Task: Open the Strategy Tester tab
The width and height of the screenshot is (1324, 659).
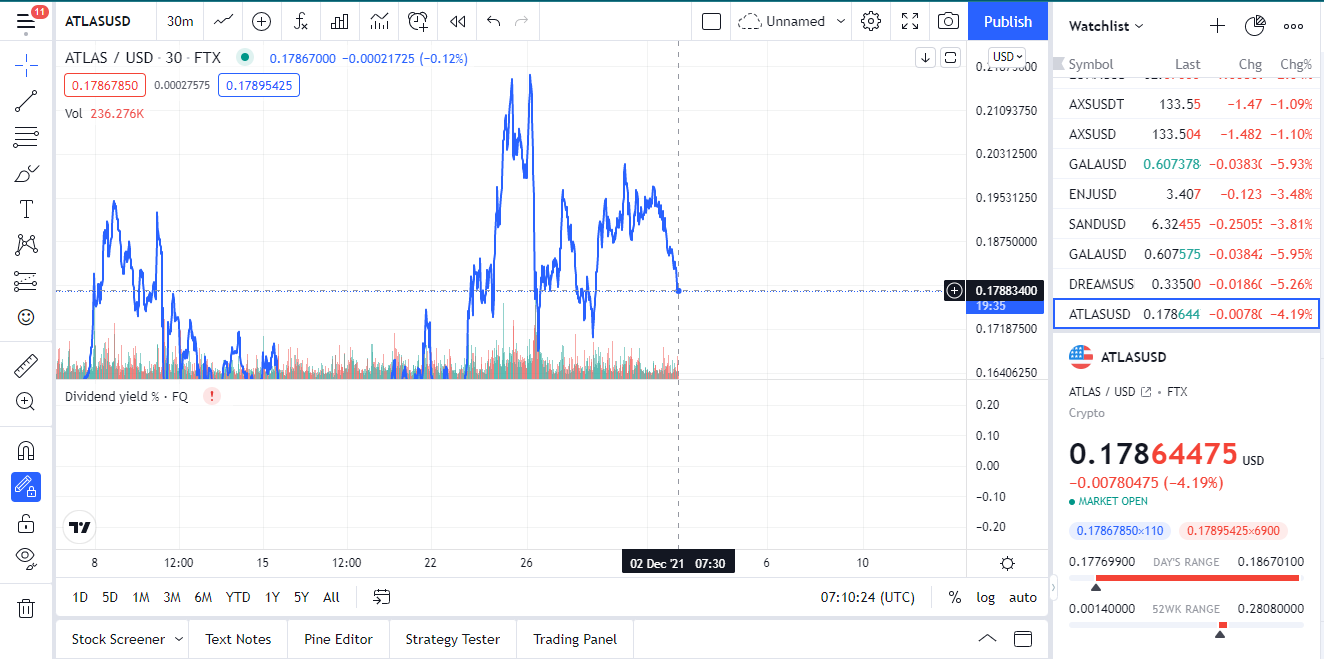Action: [x=452, y=639]
